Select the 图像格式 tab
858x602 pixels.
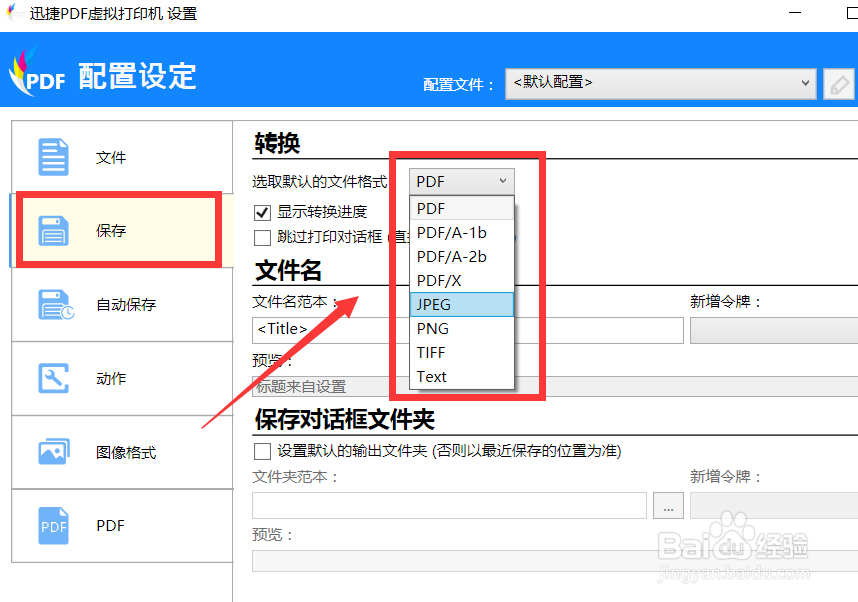[122, 452]
